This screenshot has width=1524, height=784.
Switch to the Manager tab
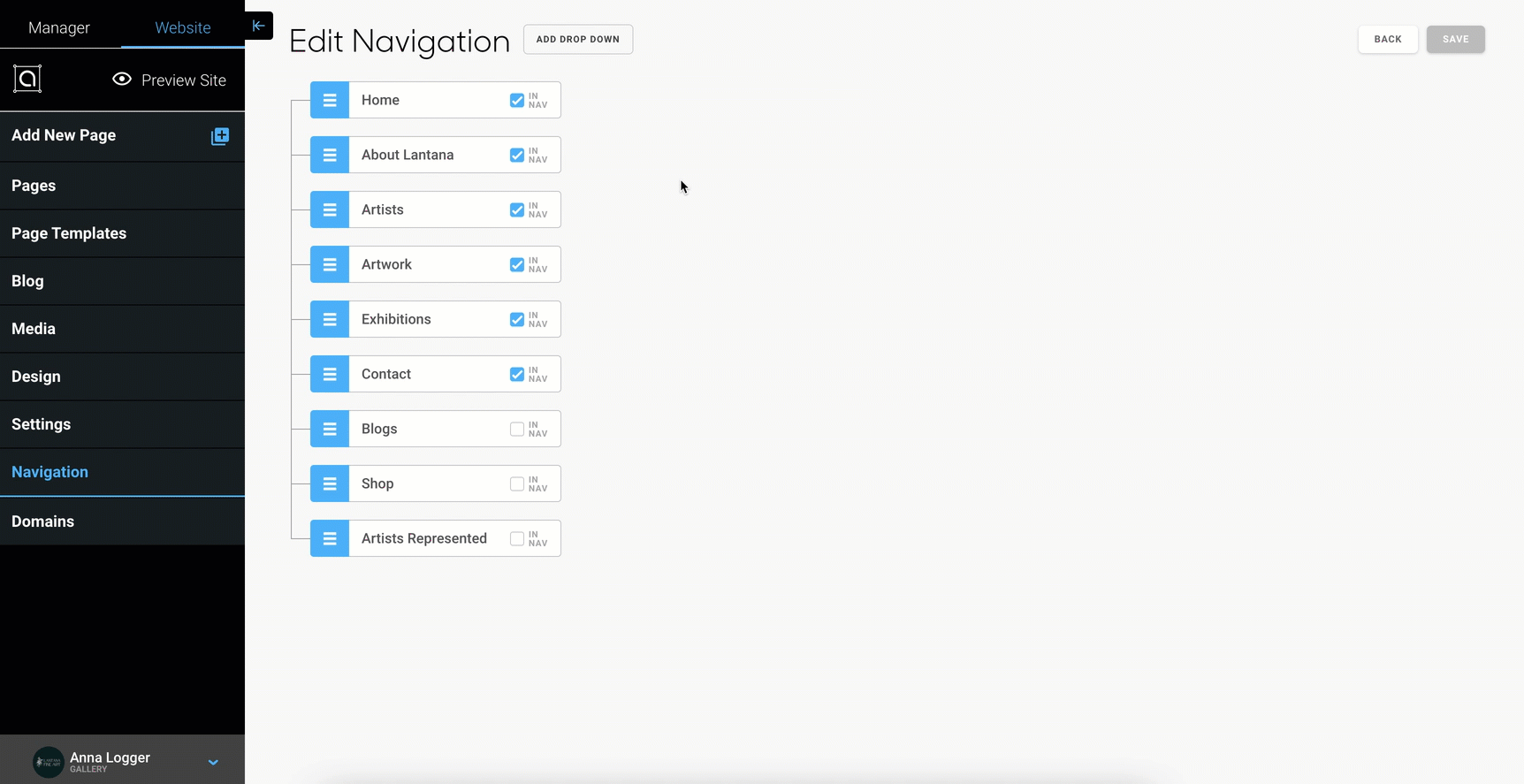(x=59, y=27)
